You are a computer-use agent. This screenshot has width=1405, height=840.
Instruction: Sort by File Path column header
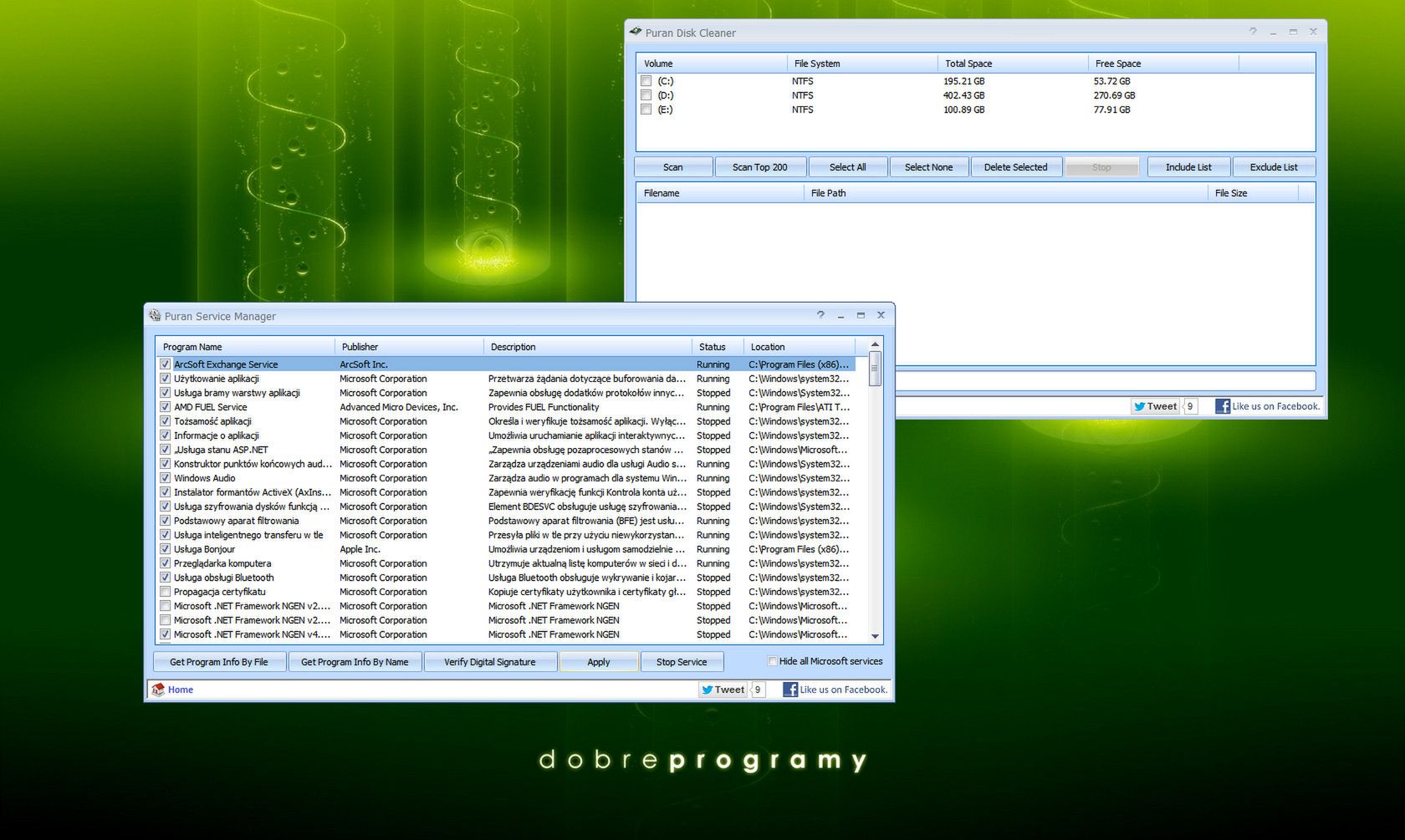click(x=1006, y=193)
